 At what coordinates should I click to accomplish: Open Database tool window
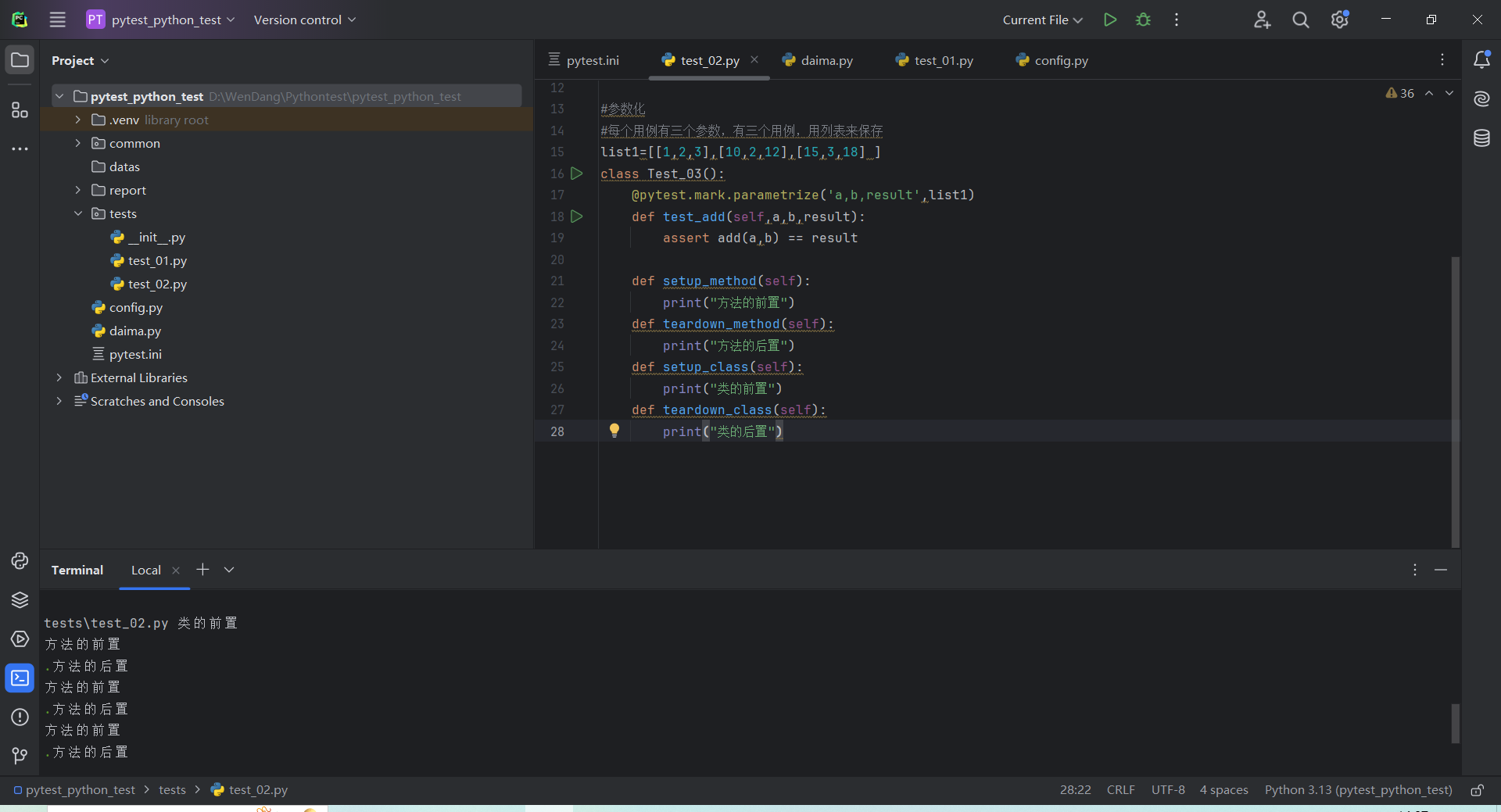(x=1481, y=138)
